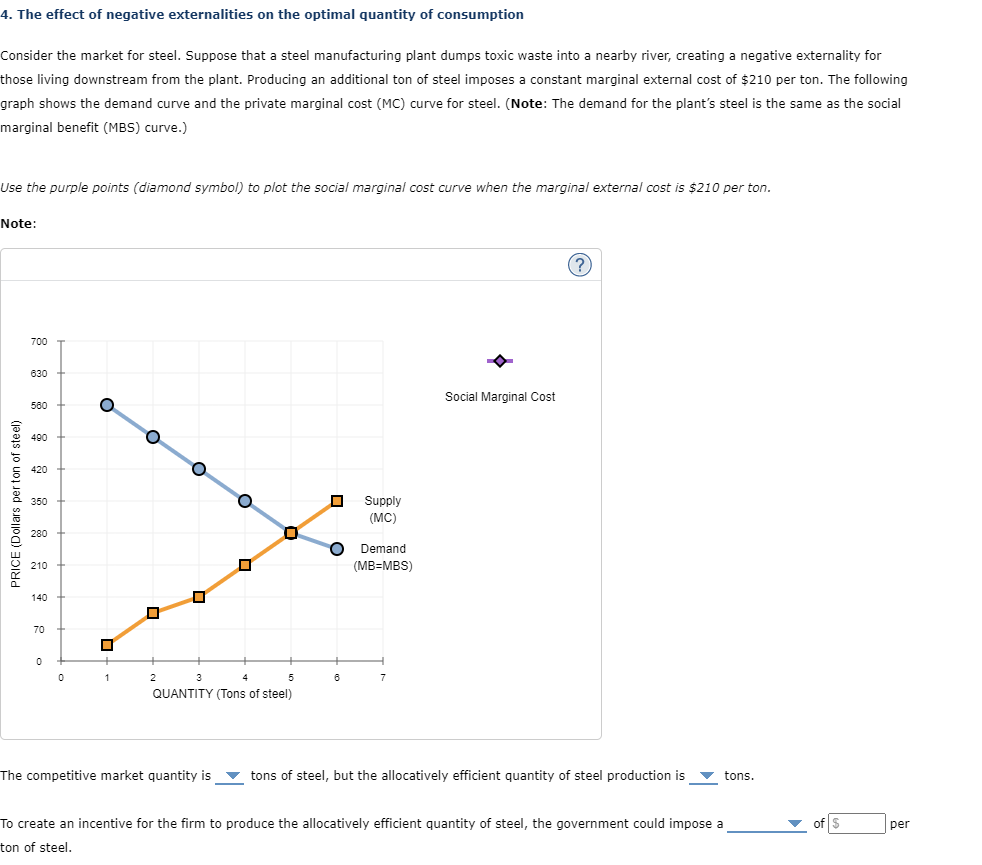
Task: Click the Supply (MC) legend text label
Action: [x=383, y=509]
